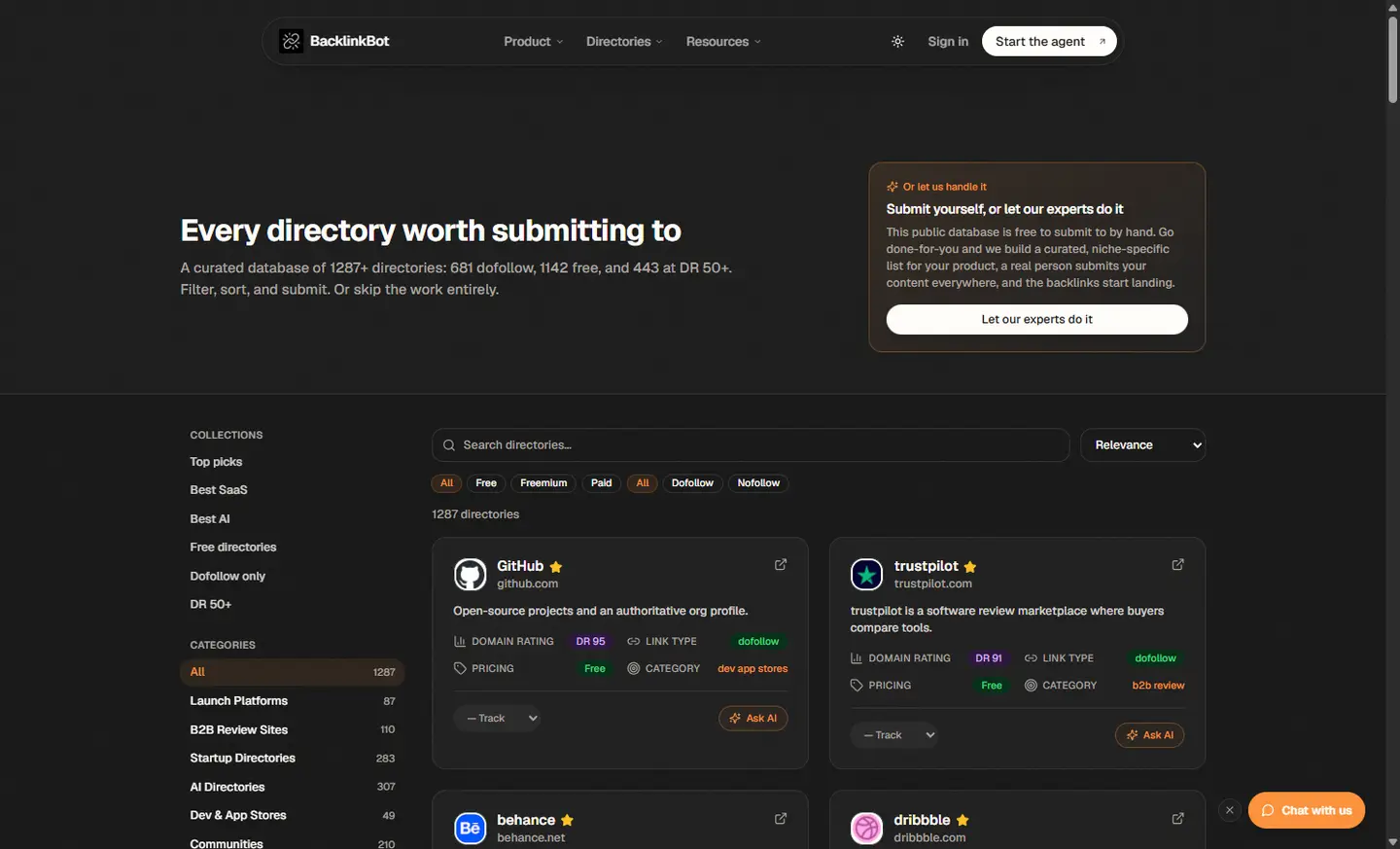Select the pricing All filter chip
The width and height of the screenshot is (1400, 849).
447,483
